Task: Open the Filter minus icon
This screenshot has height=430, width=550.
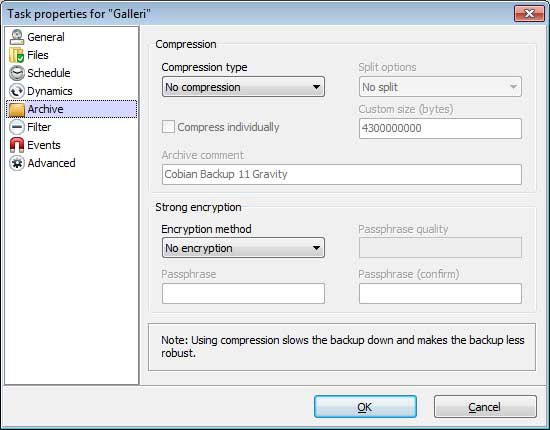Action: (x=17, y=127)
